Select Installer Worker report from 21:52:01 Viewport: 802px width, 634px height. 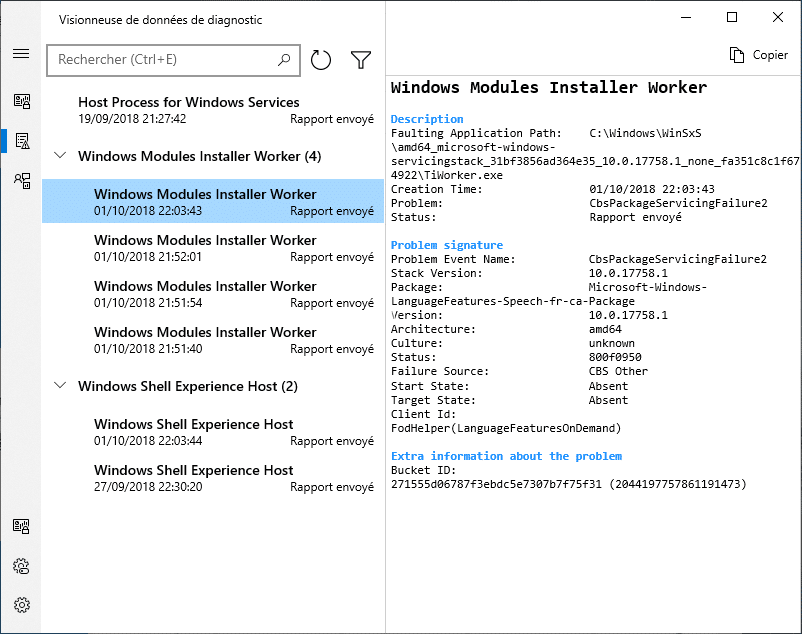(x=213, y=248)
